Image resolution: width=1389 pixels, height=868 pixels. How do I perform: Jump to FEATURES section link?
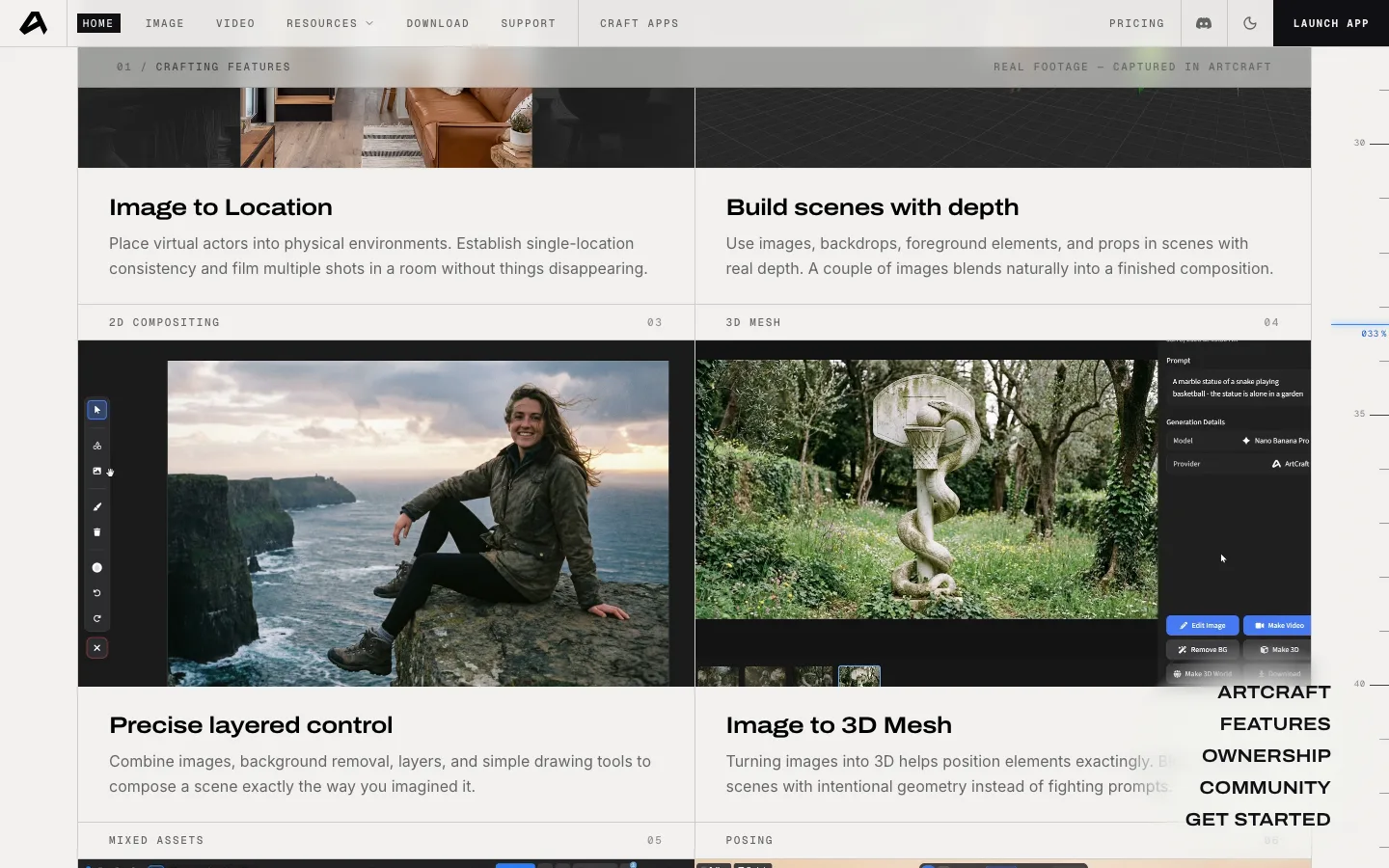coord(1275,724)
